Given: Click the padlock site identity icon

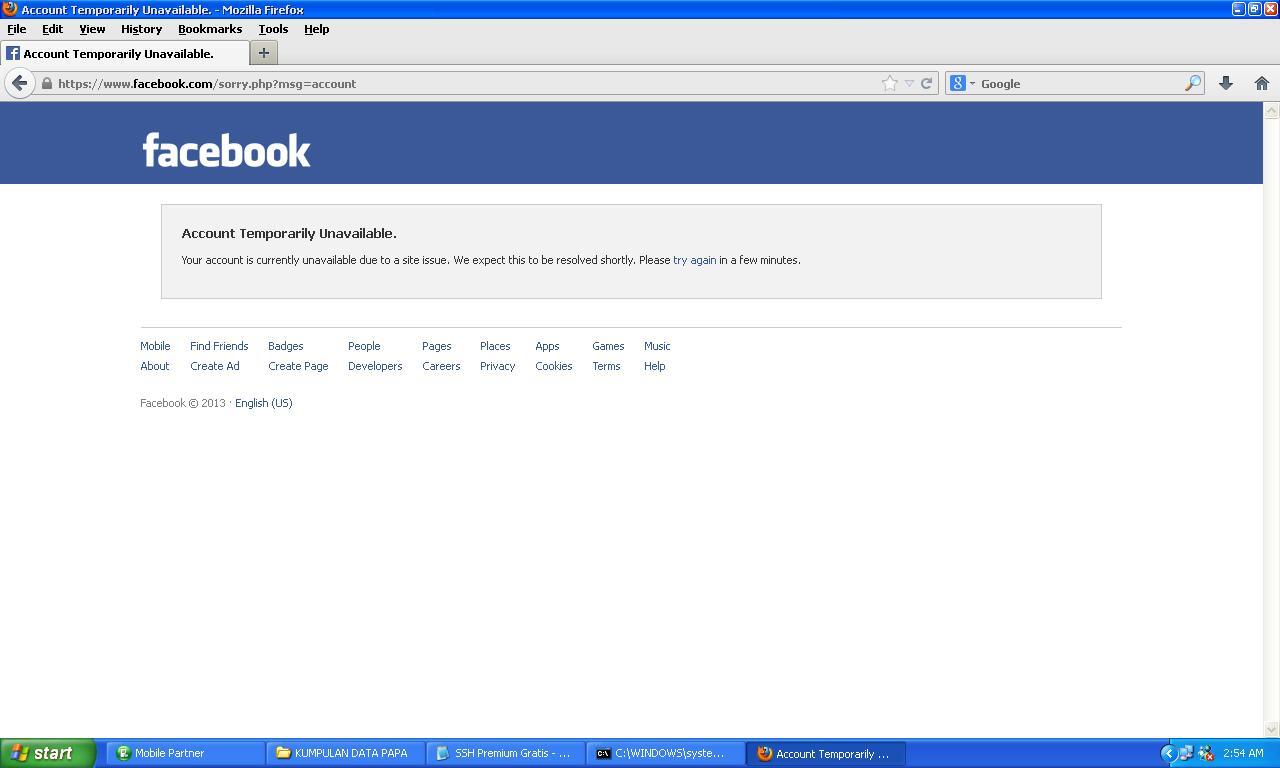Looking at the screenshot, I should pyautogui.click(x=47, y=84).
